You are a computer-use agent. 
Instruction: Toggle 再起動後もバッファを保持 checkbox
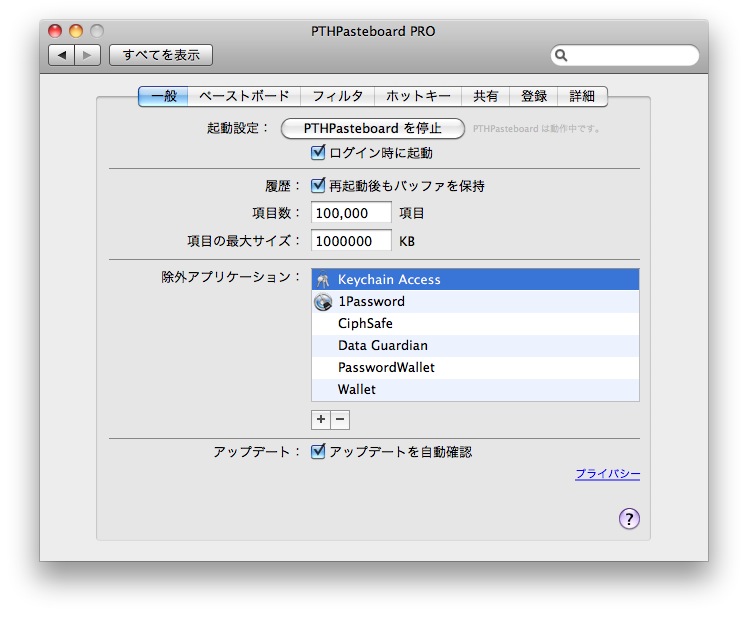pyautogui.click(x=319, y=185)
